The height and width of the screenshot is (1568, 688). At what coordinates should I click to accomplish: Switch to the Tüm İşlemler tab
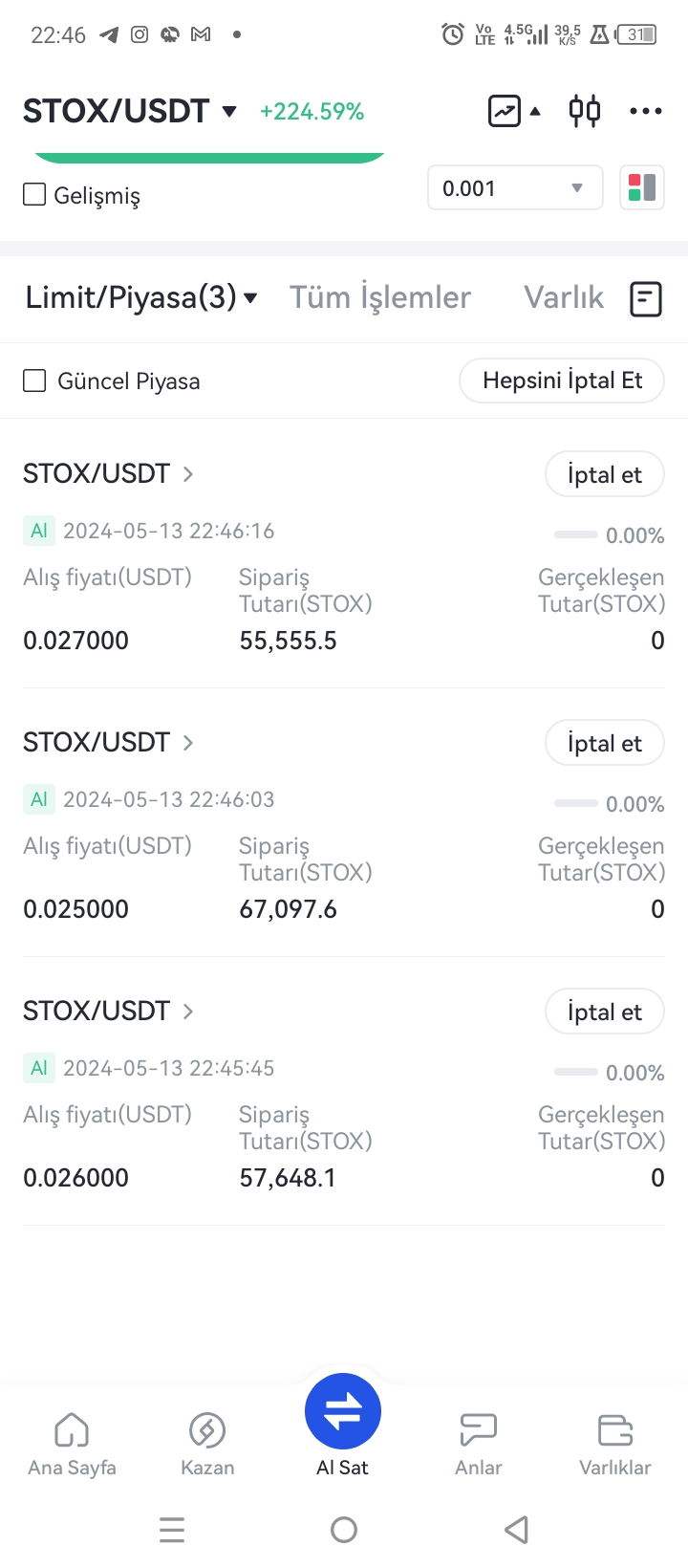coord(380,297)
